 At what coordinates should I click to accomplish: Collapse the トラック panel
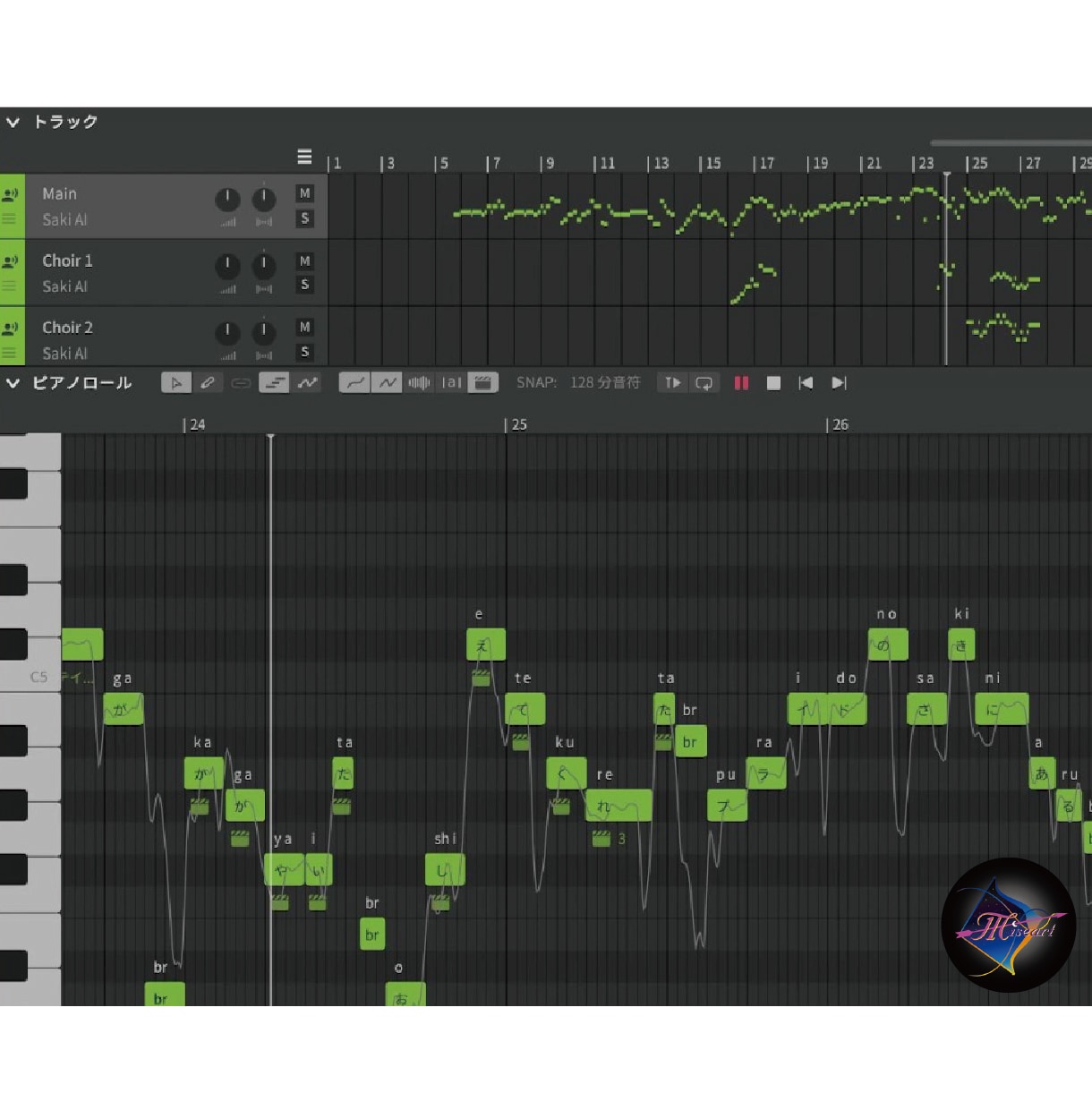tap(13, 122)
